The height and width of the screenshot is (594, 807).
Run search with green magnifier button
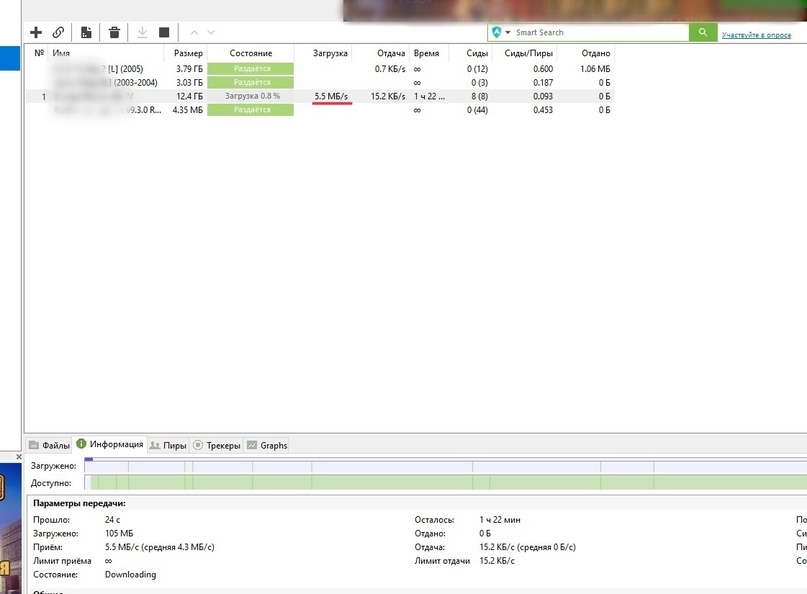point(703,32)
